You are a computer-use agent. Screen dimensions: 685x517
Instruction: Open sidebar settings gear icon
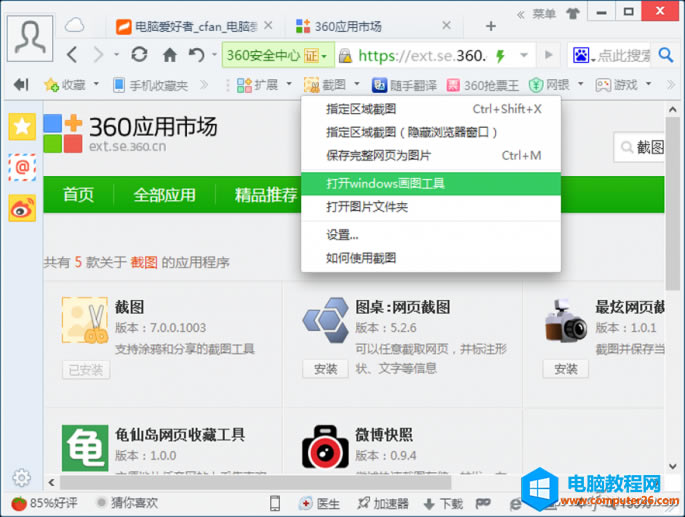(x=20, y=478)
